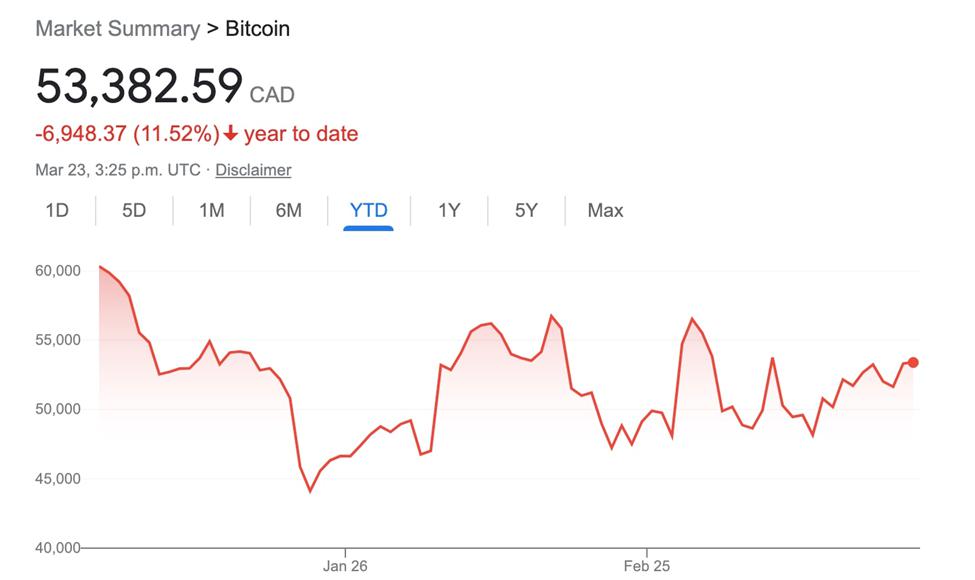Image resolution: width=975 pixels, height=580 pixels.
Task: Click the red endpoint dot on the chart
Action: pos(913,362)
